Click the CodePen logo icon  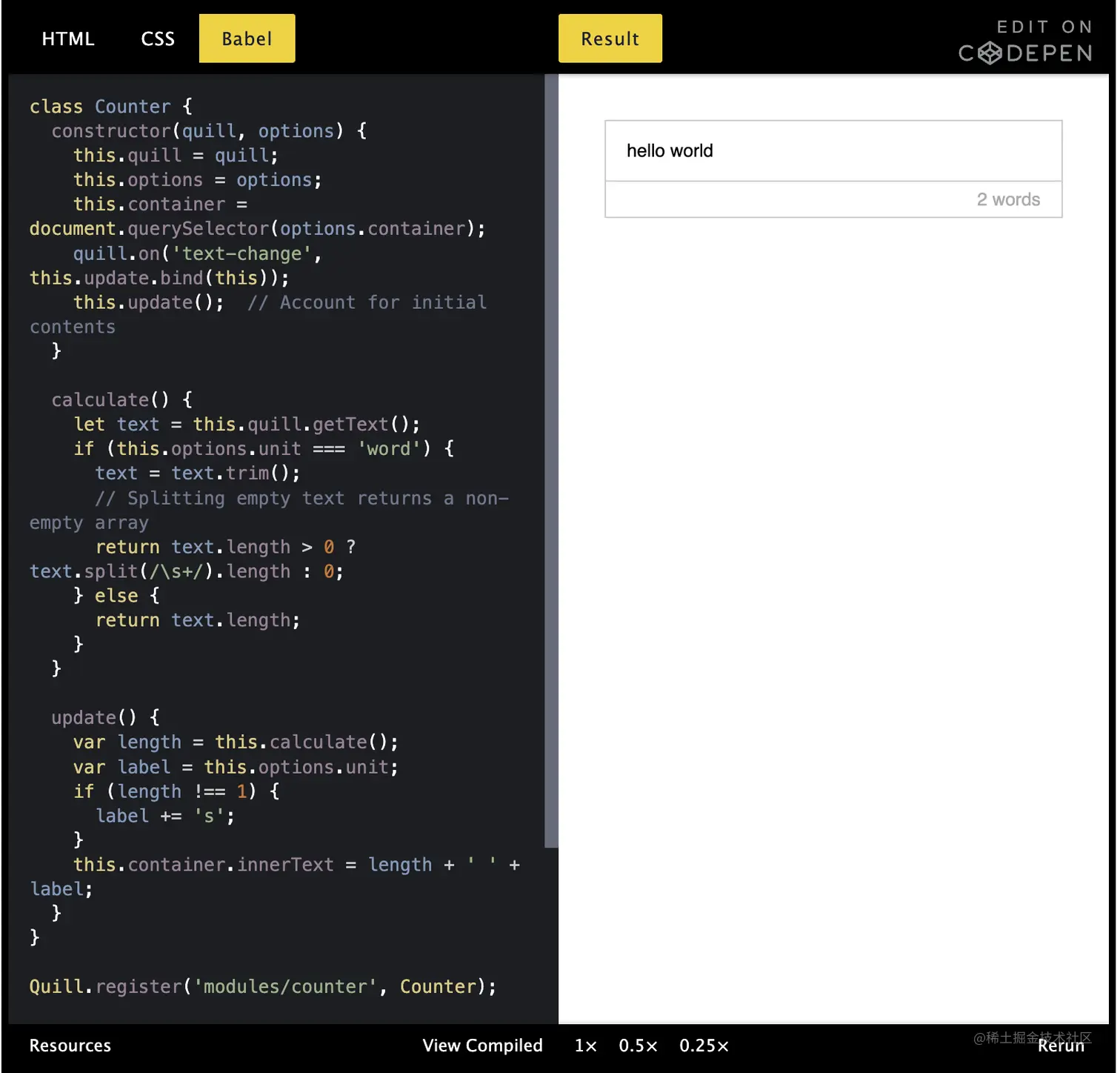point(990,53)
